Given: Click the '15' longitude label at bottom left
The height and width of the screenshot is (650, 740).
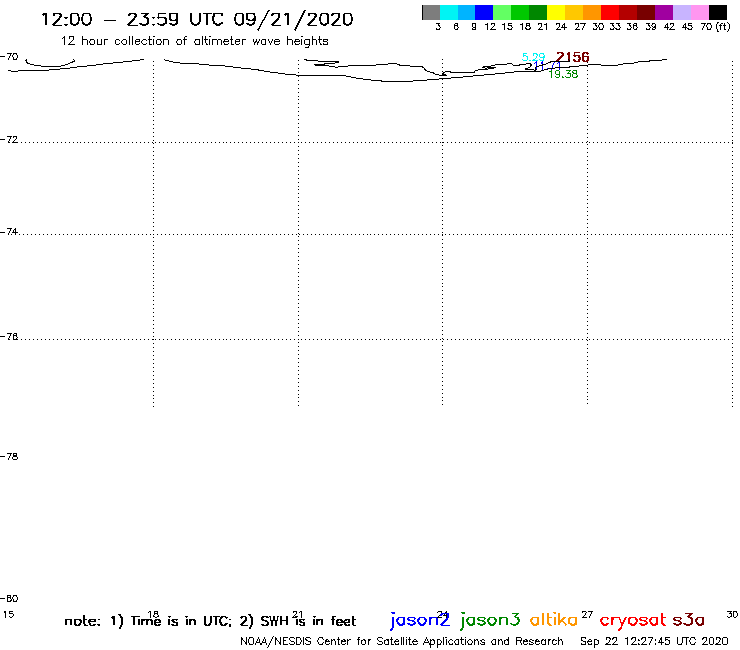Looking at the screenshot, I should tap(8, 615).
